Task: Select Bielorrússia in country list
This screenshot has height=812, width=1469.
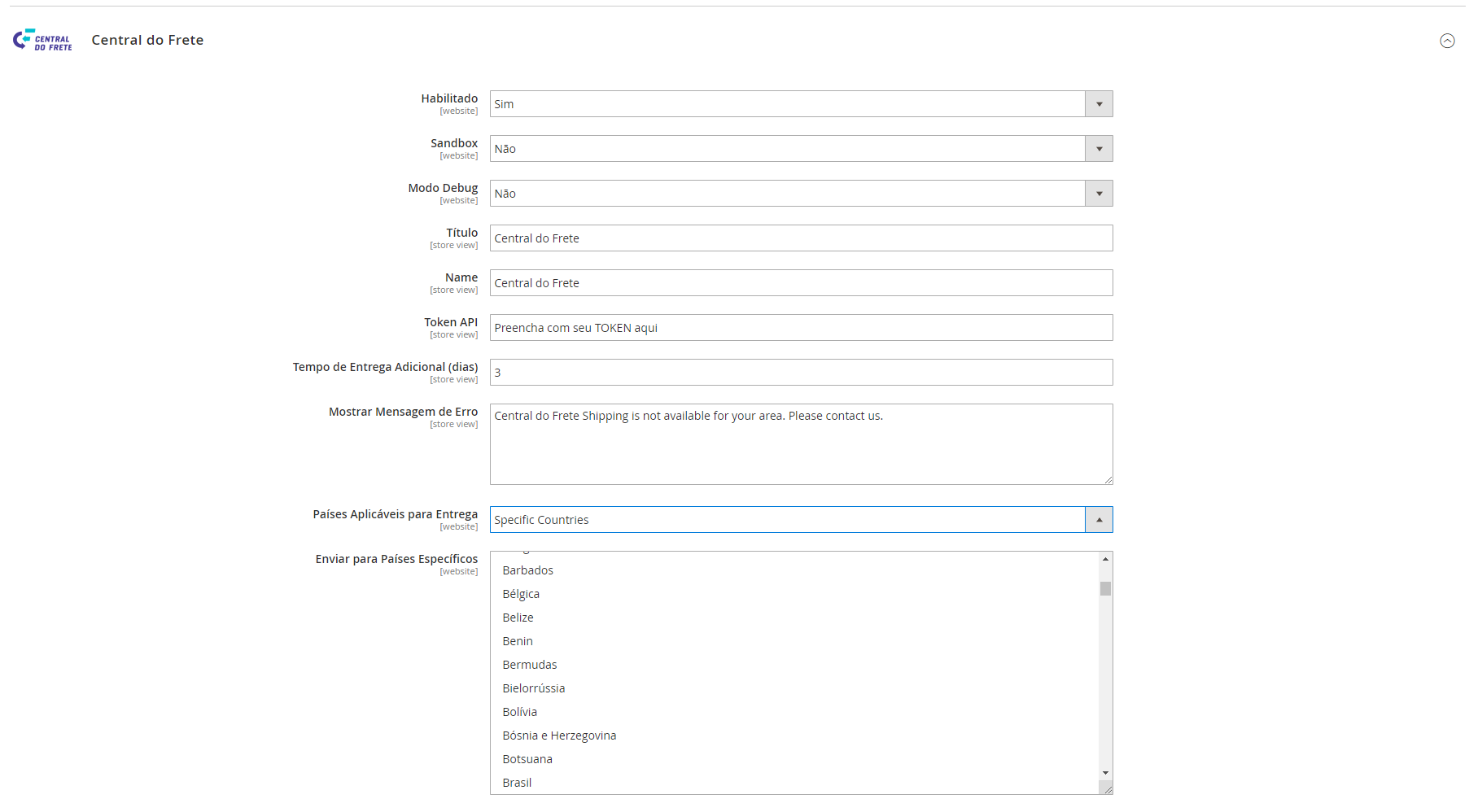Action: (x=794, y=688)
